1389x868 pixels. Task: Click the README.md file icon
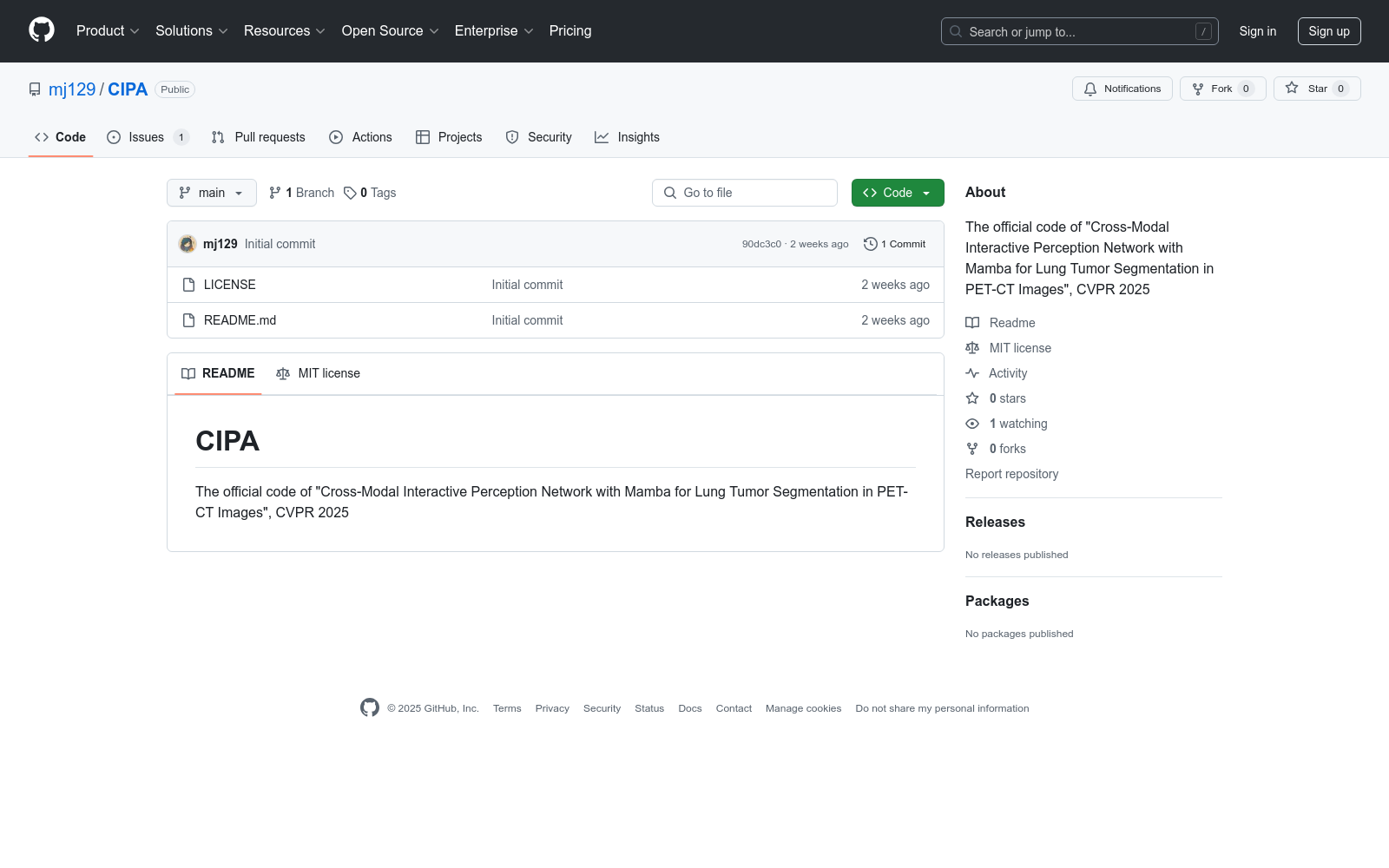[x=188, y=320]
